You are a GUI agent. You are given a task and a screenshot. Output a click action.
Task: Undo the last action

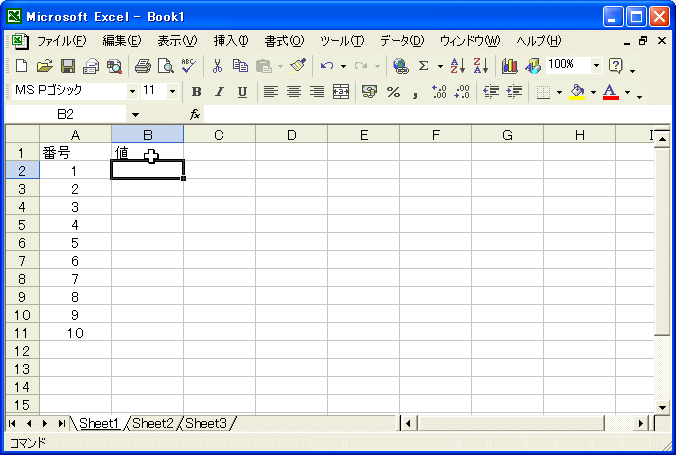pyautogui.click(x=327, y=66)
